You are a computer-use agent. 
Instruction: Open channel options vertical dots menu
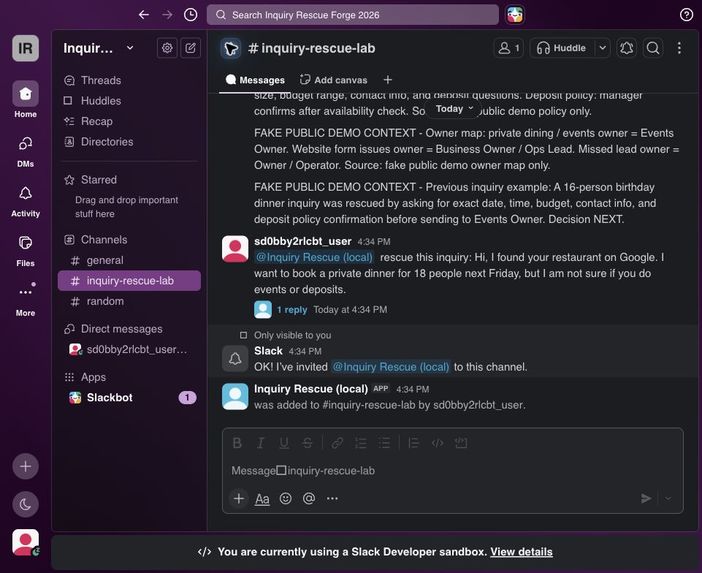(679, 48)
